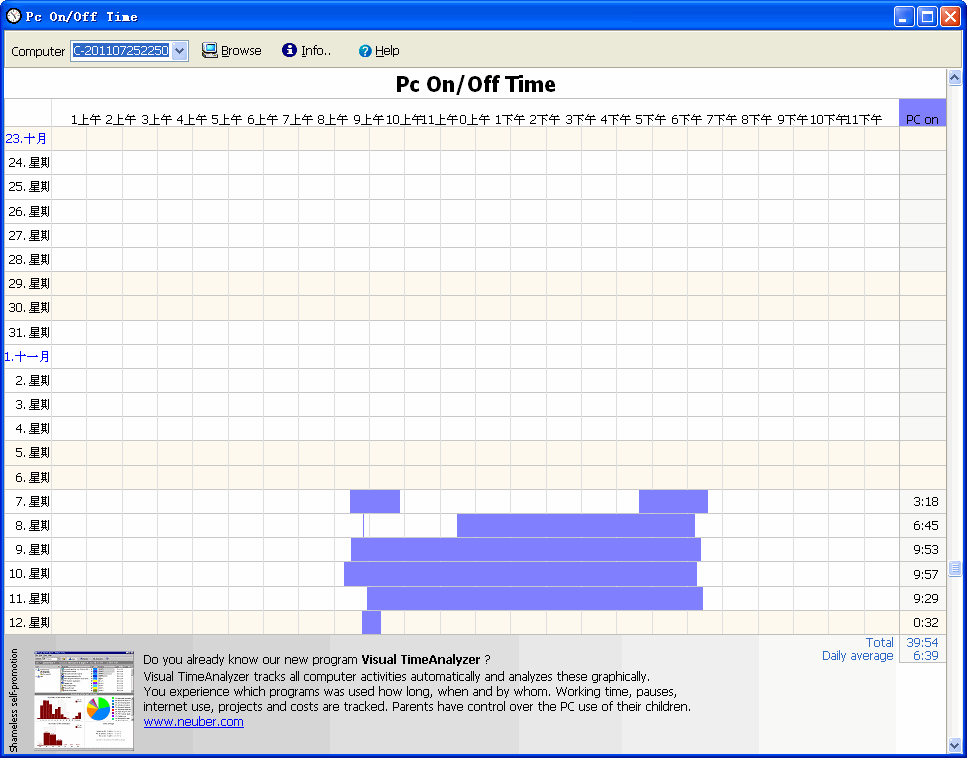Click the 9:57 PC on value
Viewport: 967px width, 758px height.
click(x=926, y=575)
